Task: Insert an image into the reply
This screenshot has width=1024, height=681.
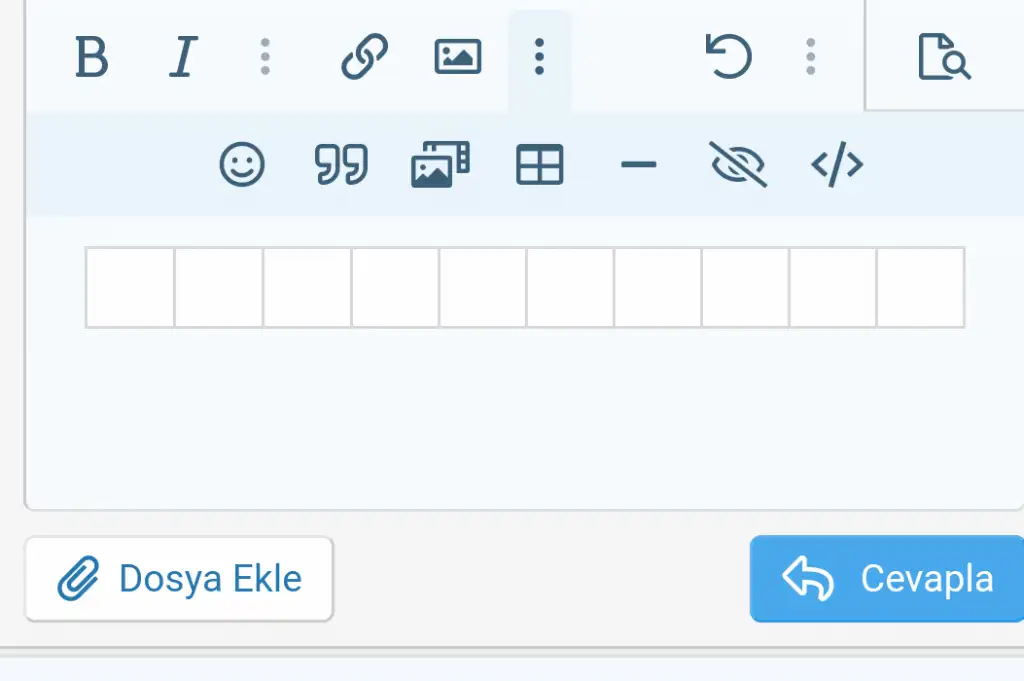Action: pyautogui.click(x=458, y=57)
